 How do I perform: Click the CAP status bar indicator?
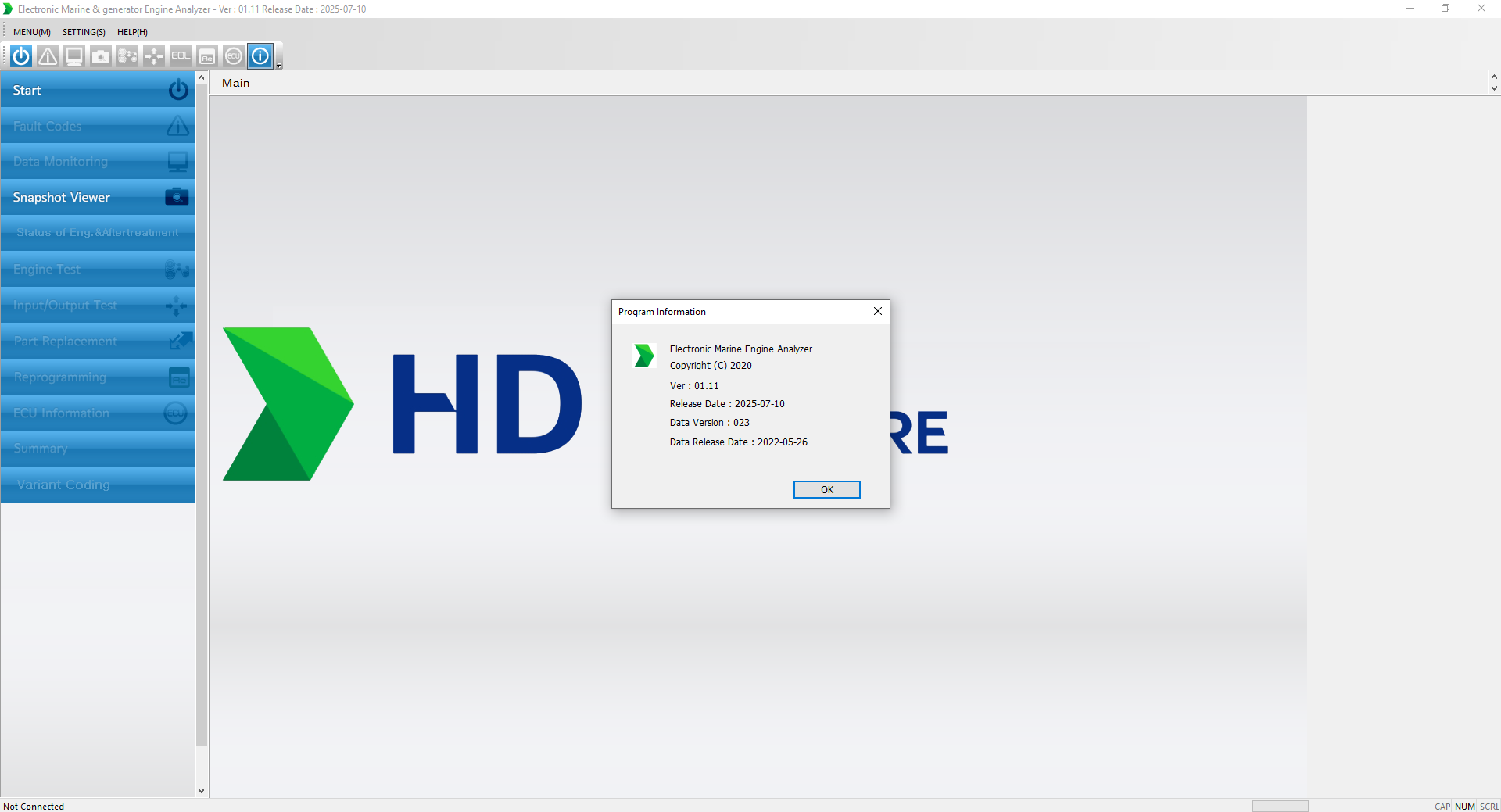(1442, 807)
